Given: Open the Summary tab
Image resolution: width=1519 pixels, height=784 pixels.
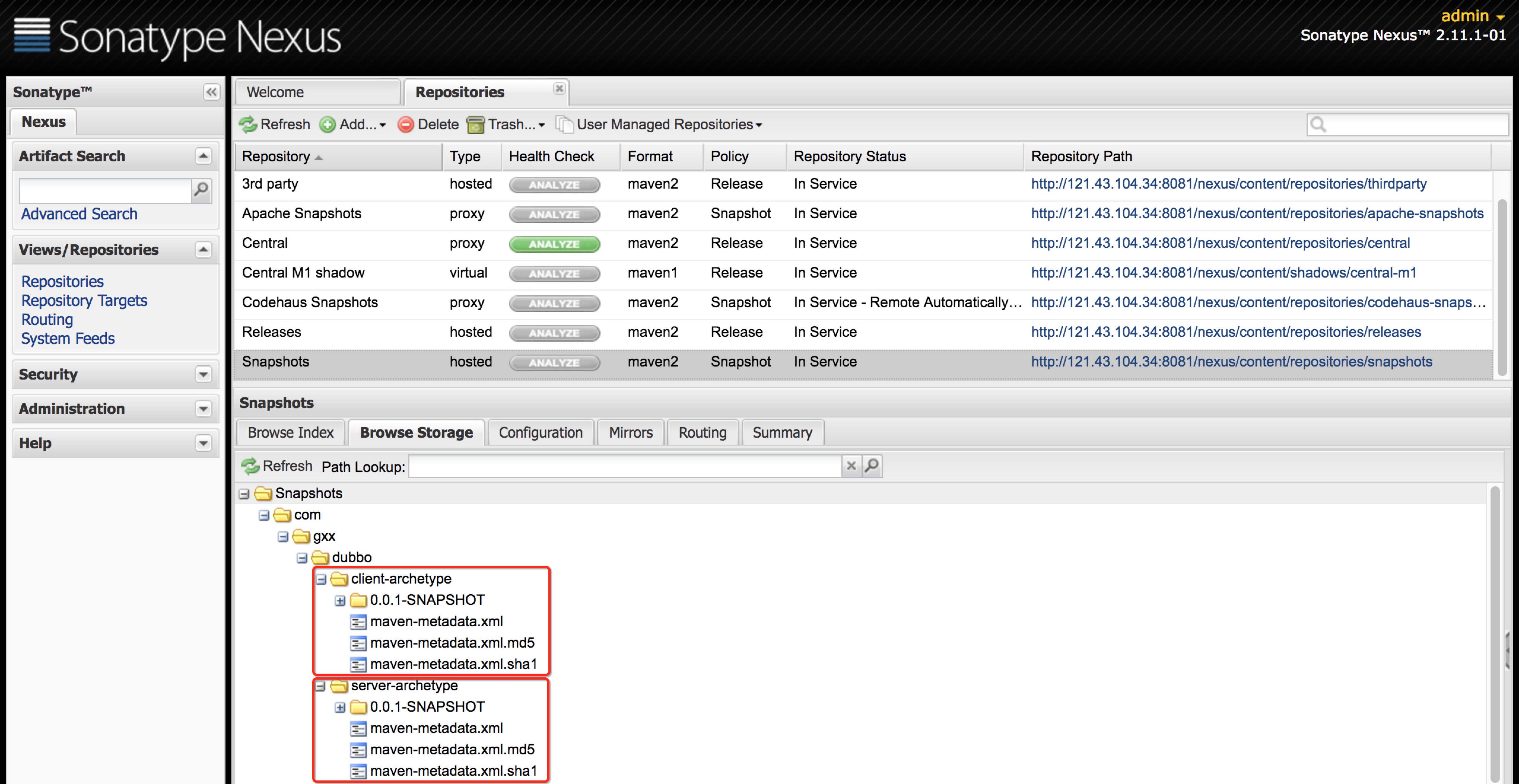Looking at the screenshot, I should click(x=782, y=432).
